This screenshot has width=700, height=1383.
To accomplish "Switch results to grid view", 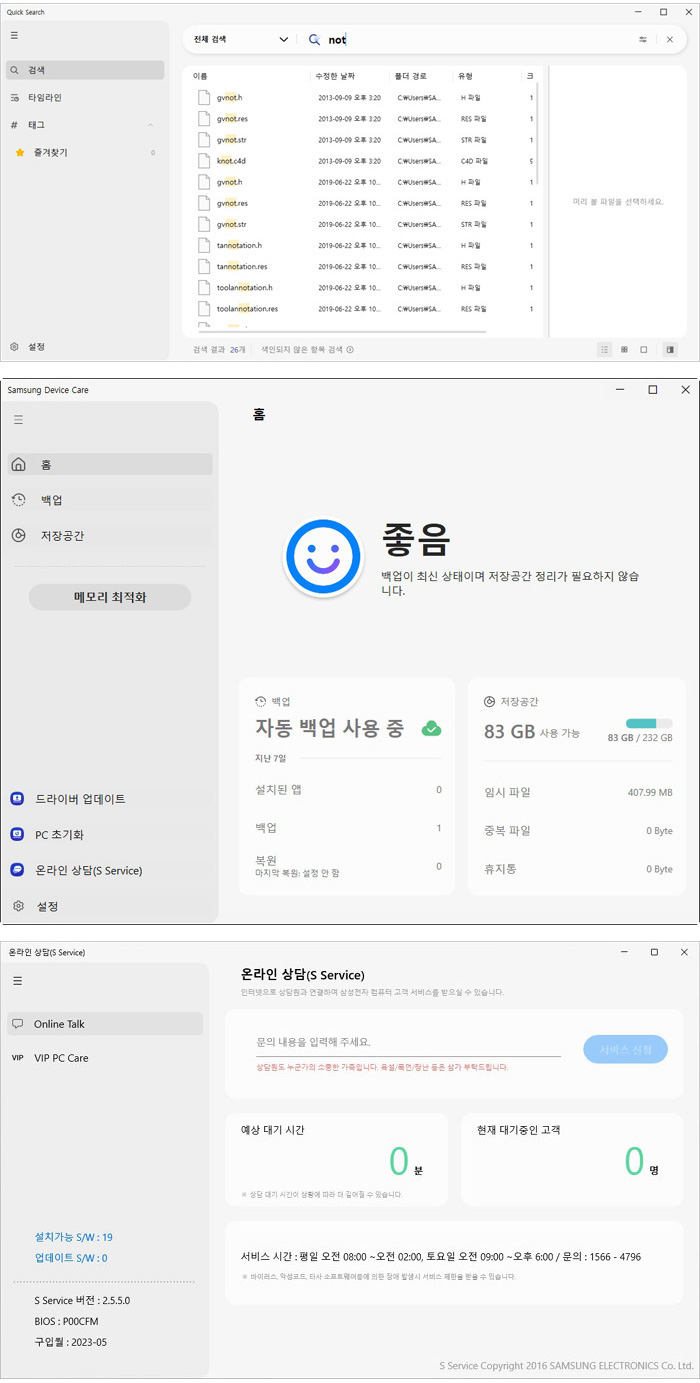I will (x=624, y=349).
